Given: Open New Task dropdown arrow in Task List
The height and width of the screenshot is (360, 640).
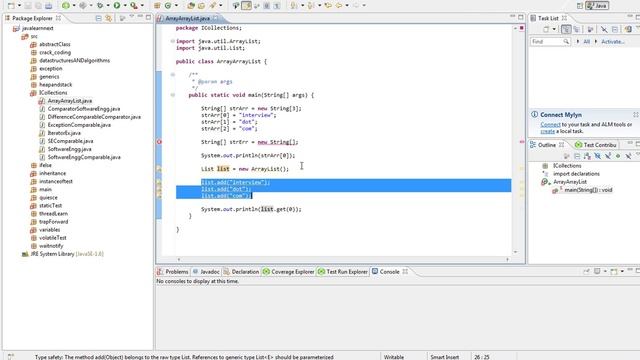Looking at the screenshot, I should pos(554,29).
